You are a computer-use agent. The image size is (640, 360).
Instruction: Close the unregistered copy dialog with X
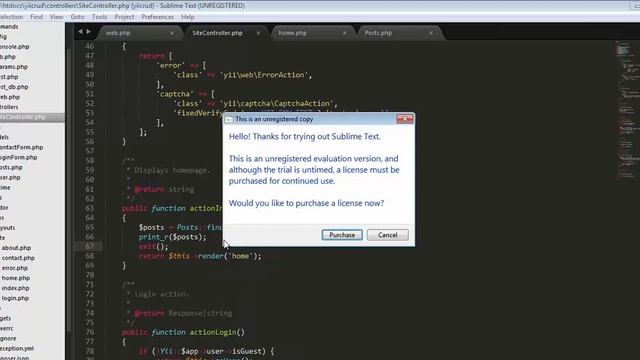[404, 119]
